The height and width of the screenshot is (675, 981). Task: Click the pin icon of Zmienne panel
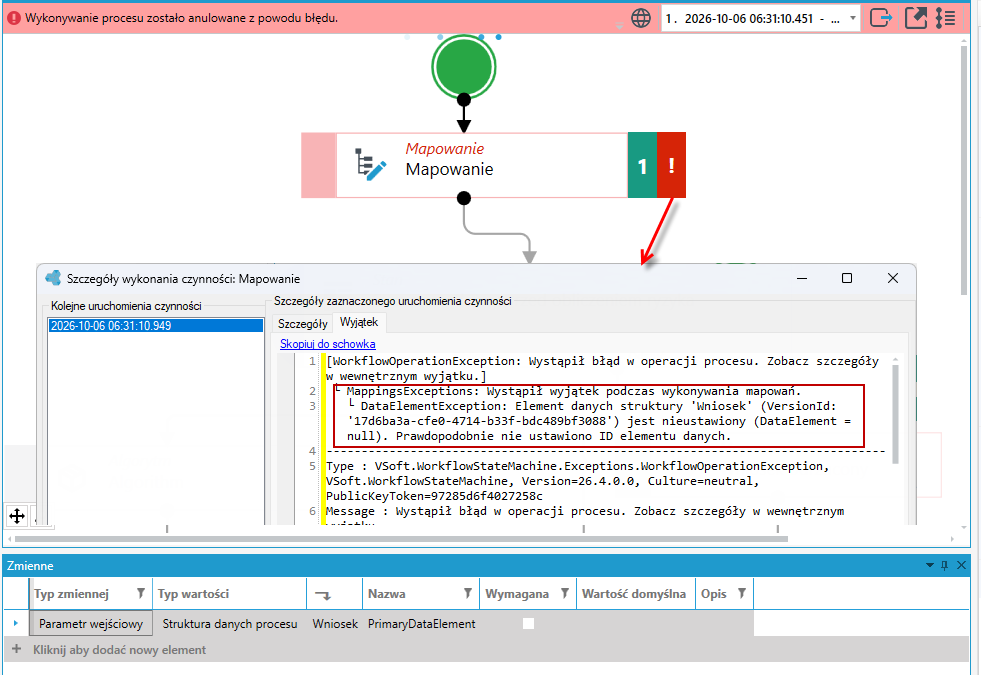coord(945,566)
